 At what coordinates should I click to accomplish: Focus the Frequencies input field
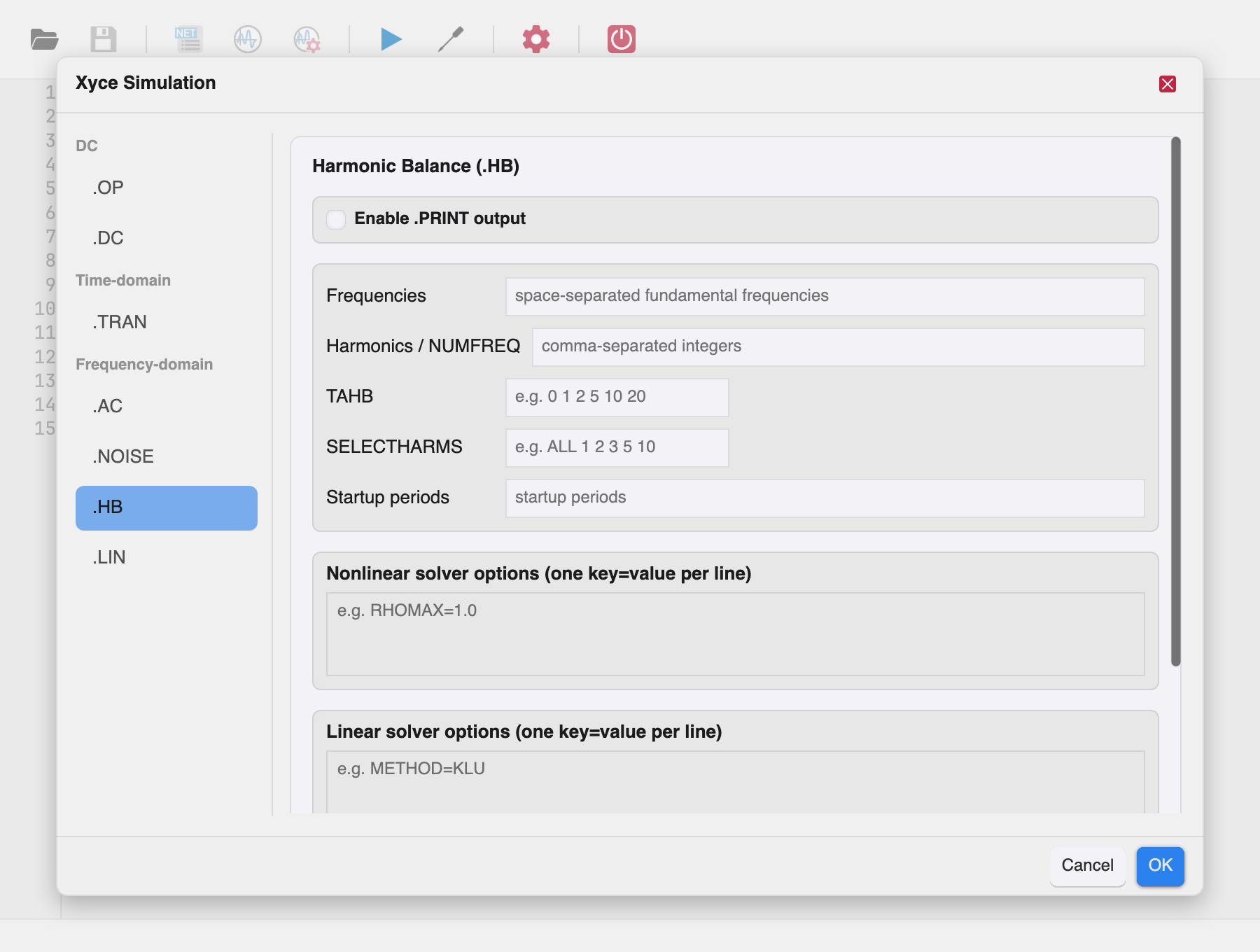pos(825,296)
